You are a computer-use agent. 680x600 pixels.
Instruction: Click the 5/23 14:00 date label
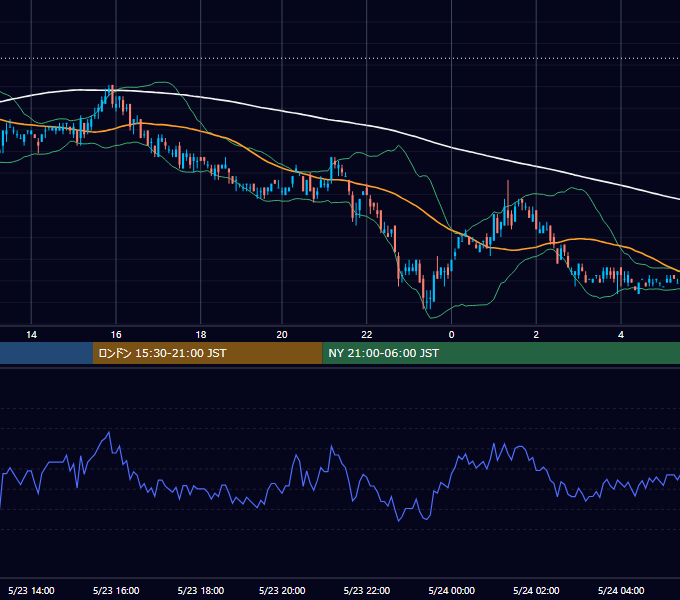[31, 590]
